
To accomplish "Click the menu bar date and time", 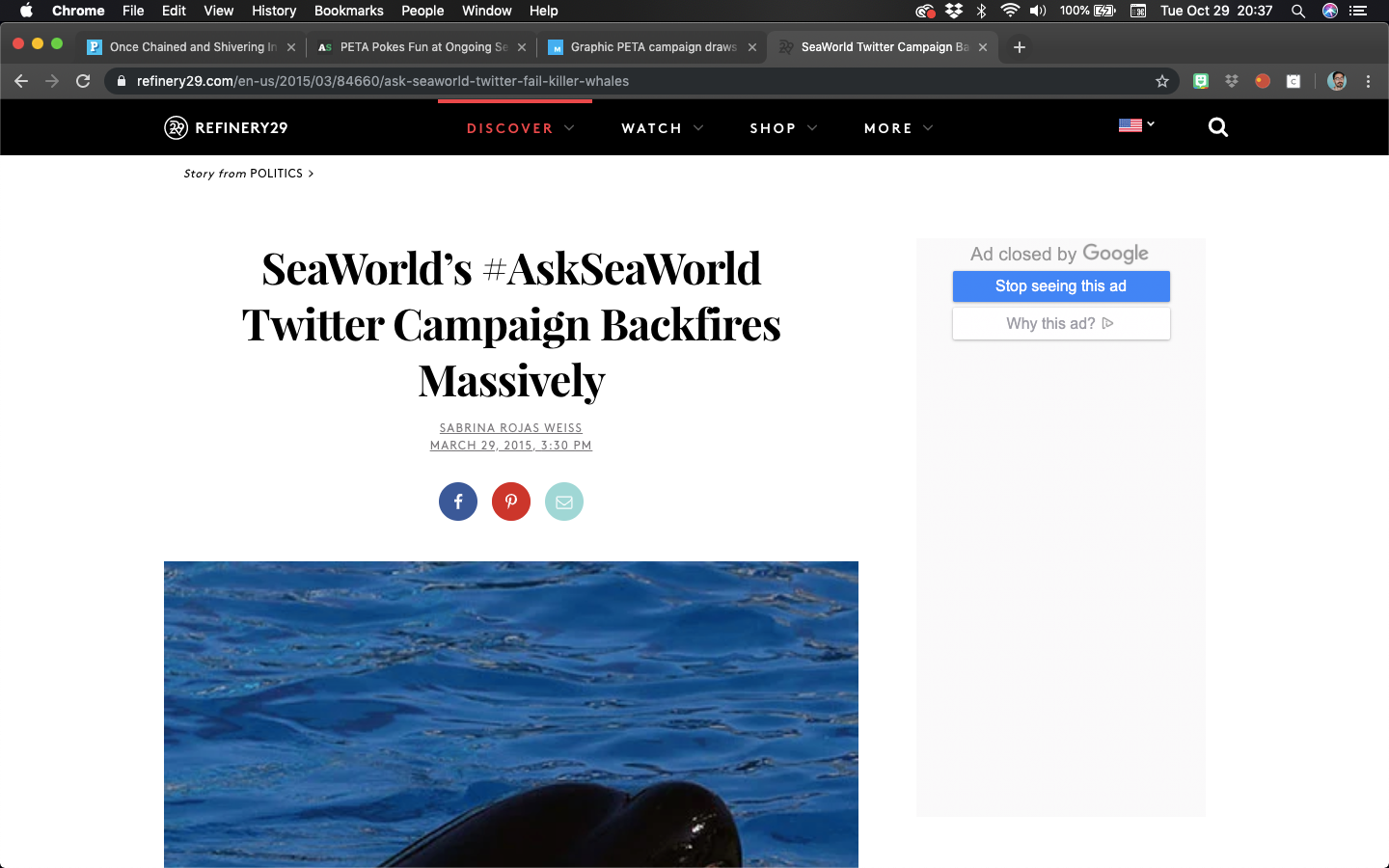I will pyautogui.click(x=1216, y=11).
